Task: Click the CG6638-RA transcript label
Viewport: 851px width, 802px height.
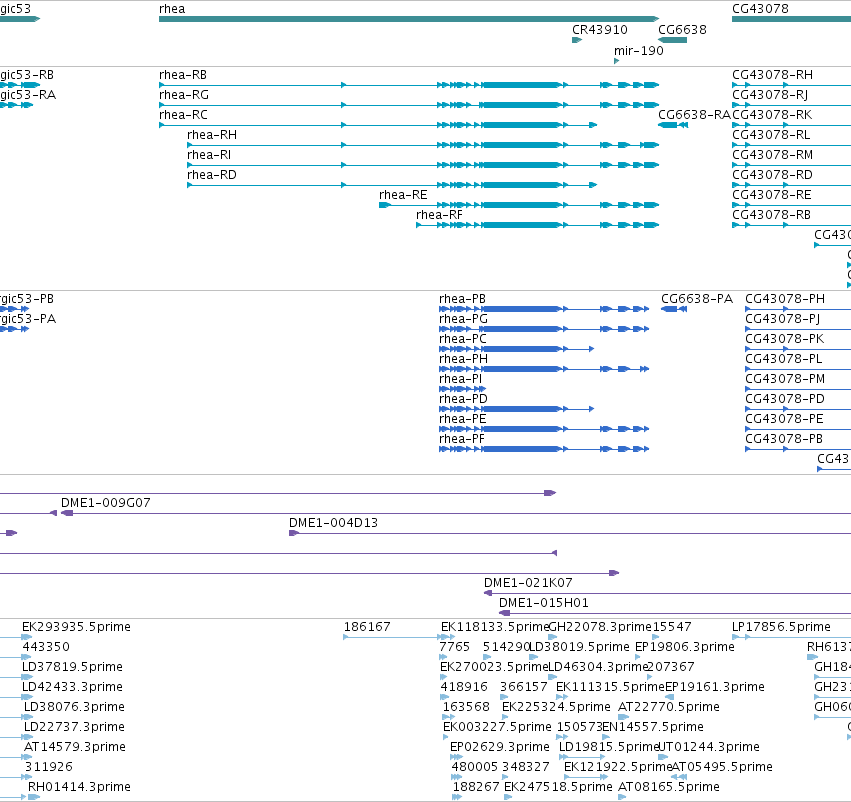Action: tap(695, 115)
